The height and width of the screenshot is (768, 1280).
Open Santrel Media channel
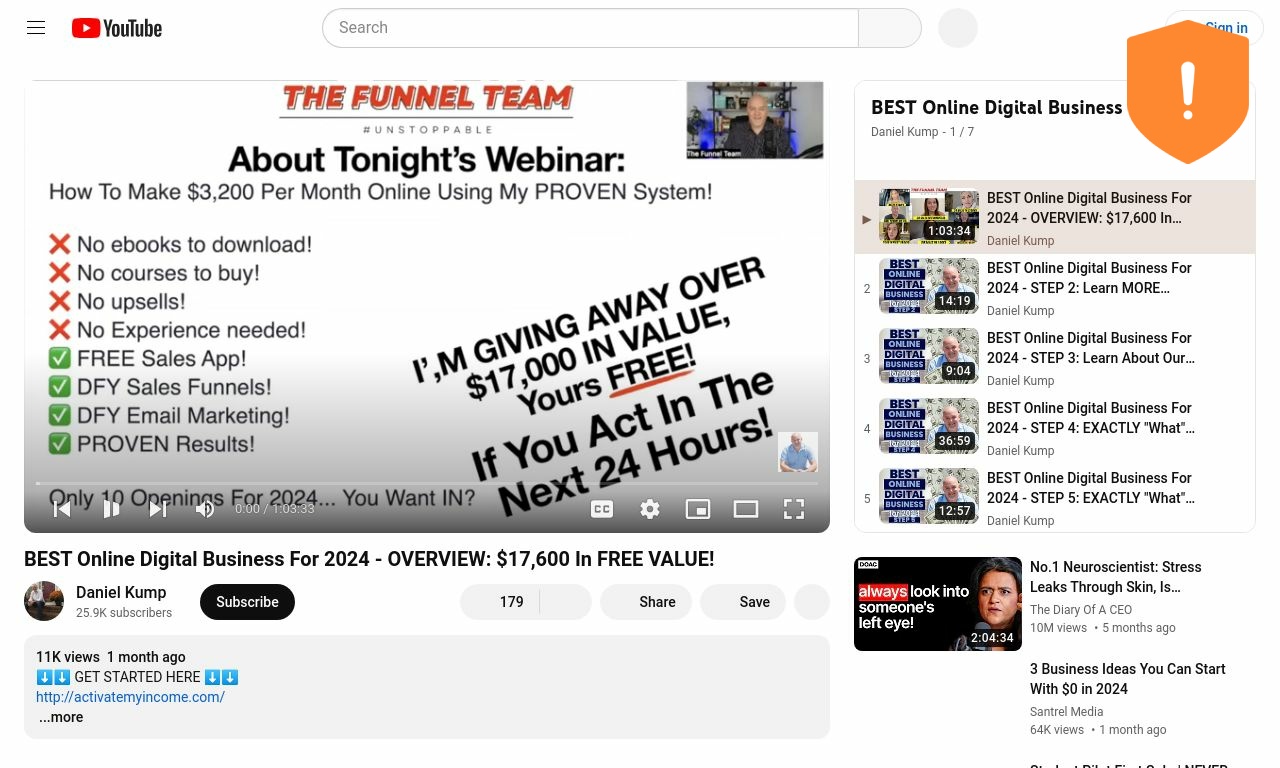tap(1066, 712)
